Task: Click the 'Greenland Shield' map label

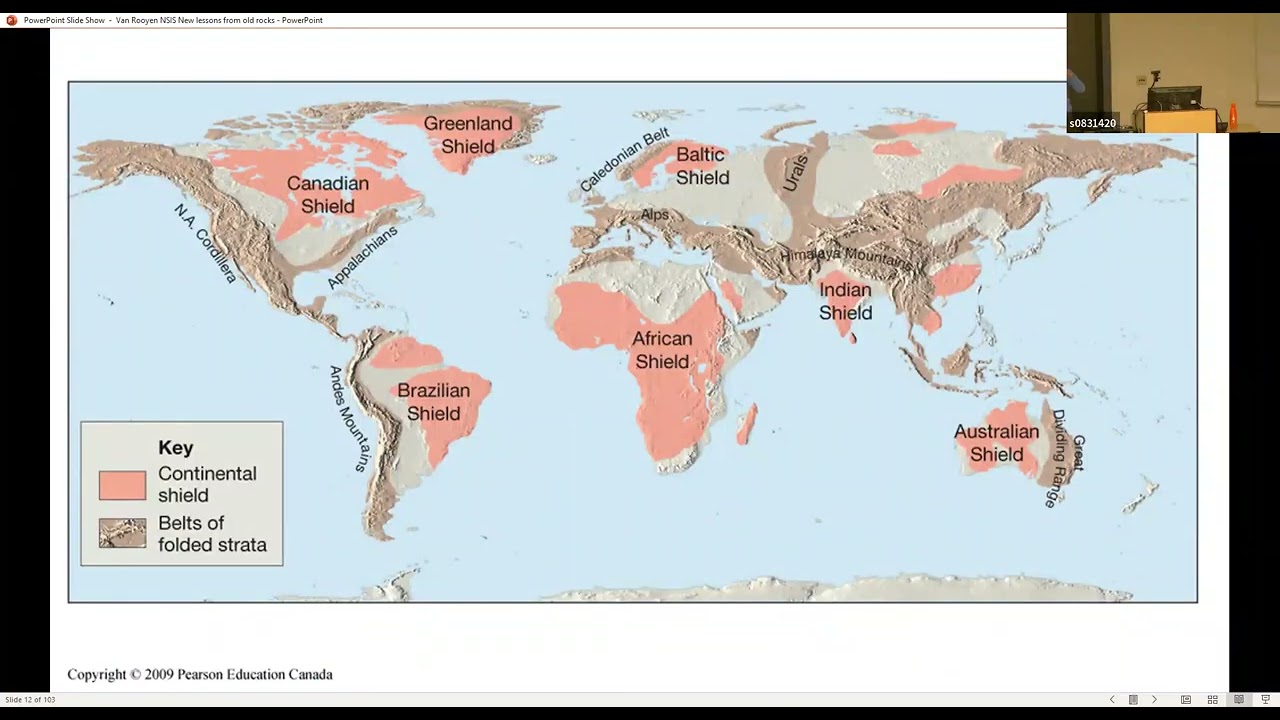Action: point(468,135)
